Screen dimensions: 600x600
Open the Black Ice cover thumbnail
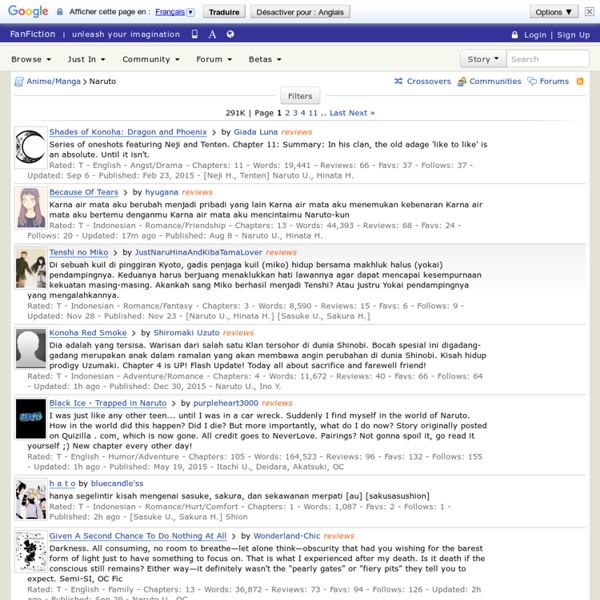[x=31, y=419]
